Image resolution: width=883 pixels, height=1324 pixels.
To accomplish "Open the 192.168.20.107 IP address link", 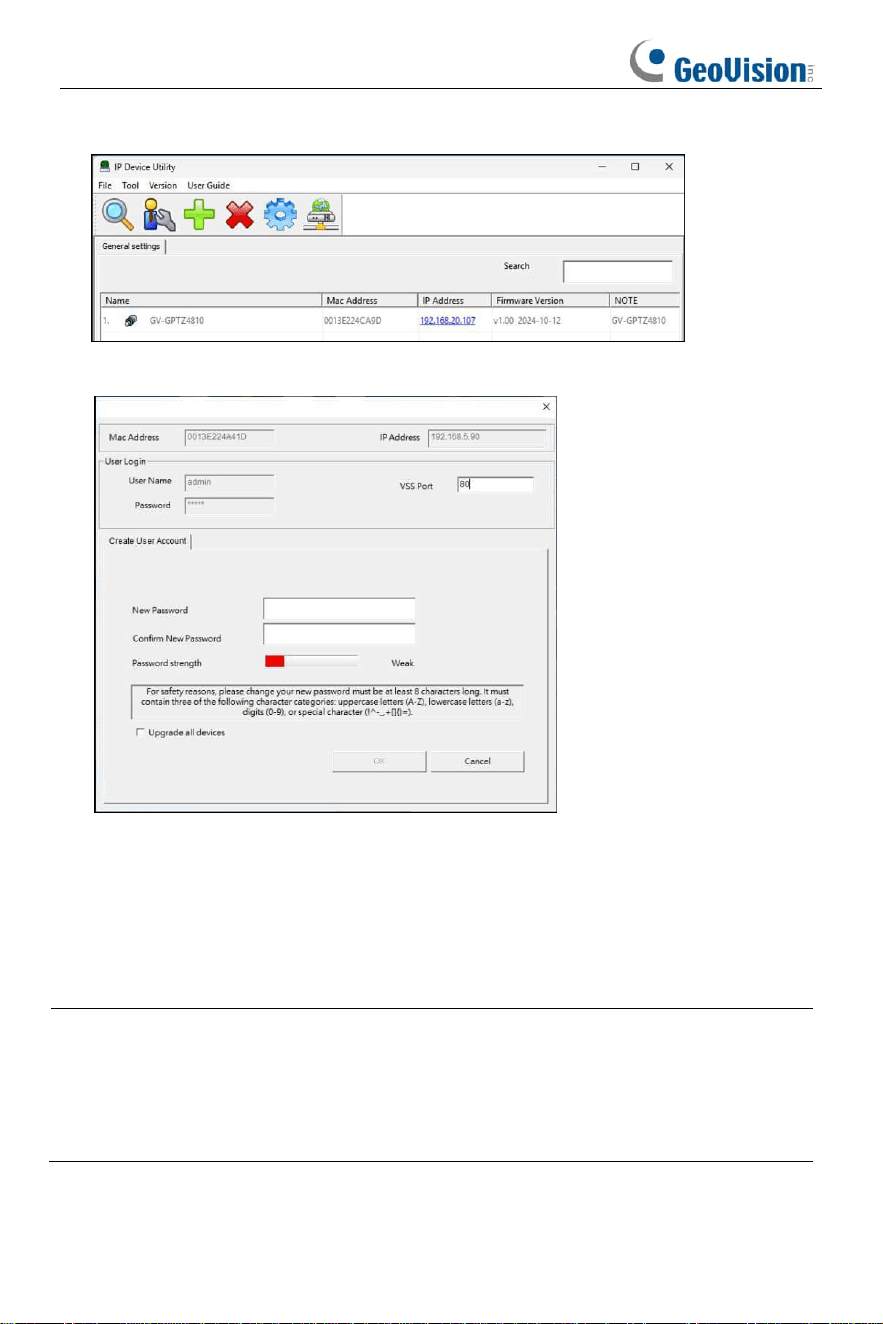I will (448, 321).
